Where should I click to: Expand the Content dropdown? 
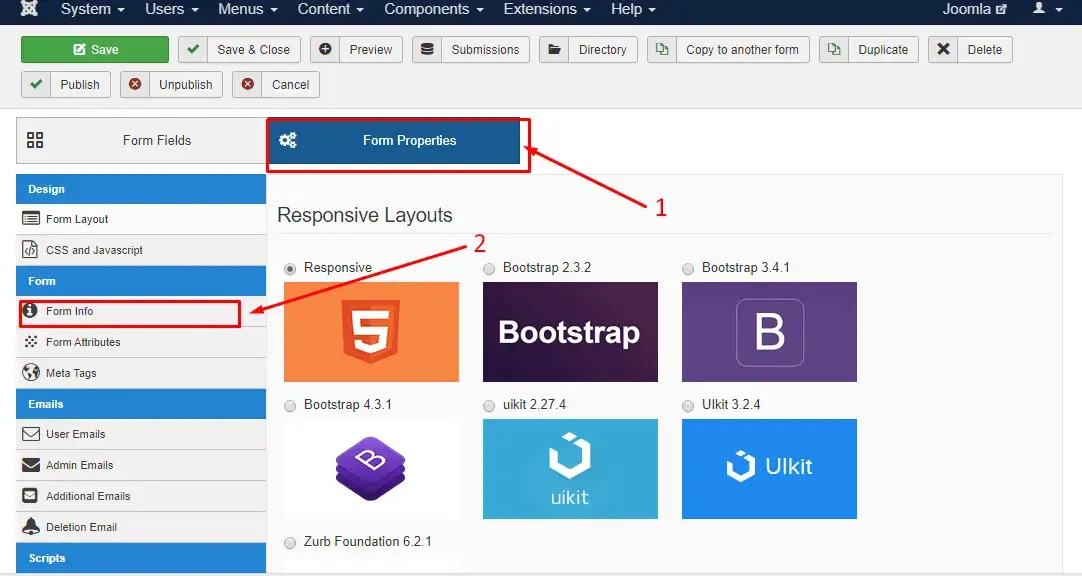(331, 9)
